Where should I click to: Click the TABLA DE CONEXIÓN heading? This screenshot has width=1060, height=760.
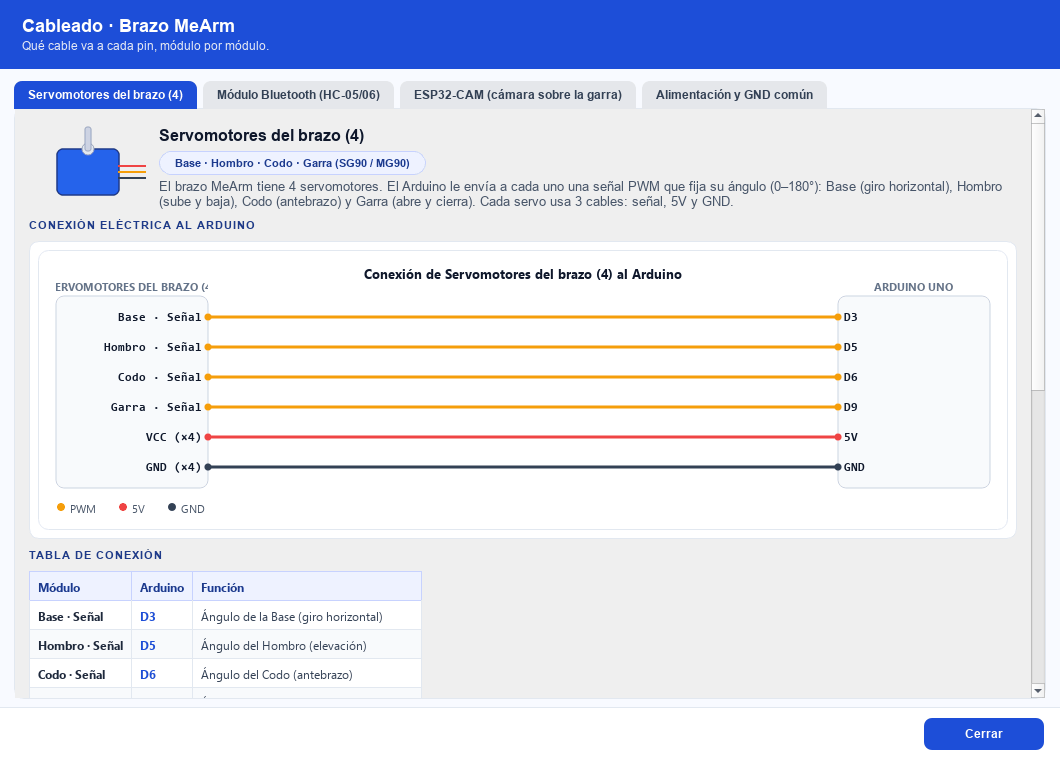95,555
